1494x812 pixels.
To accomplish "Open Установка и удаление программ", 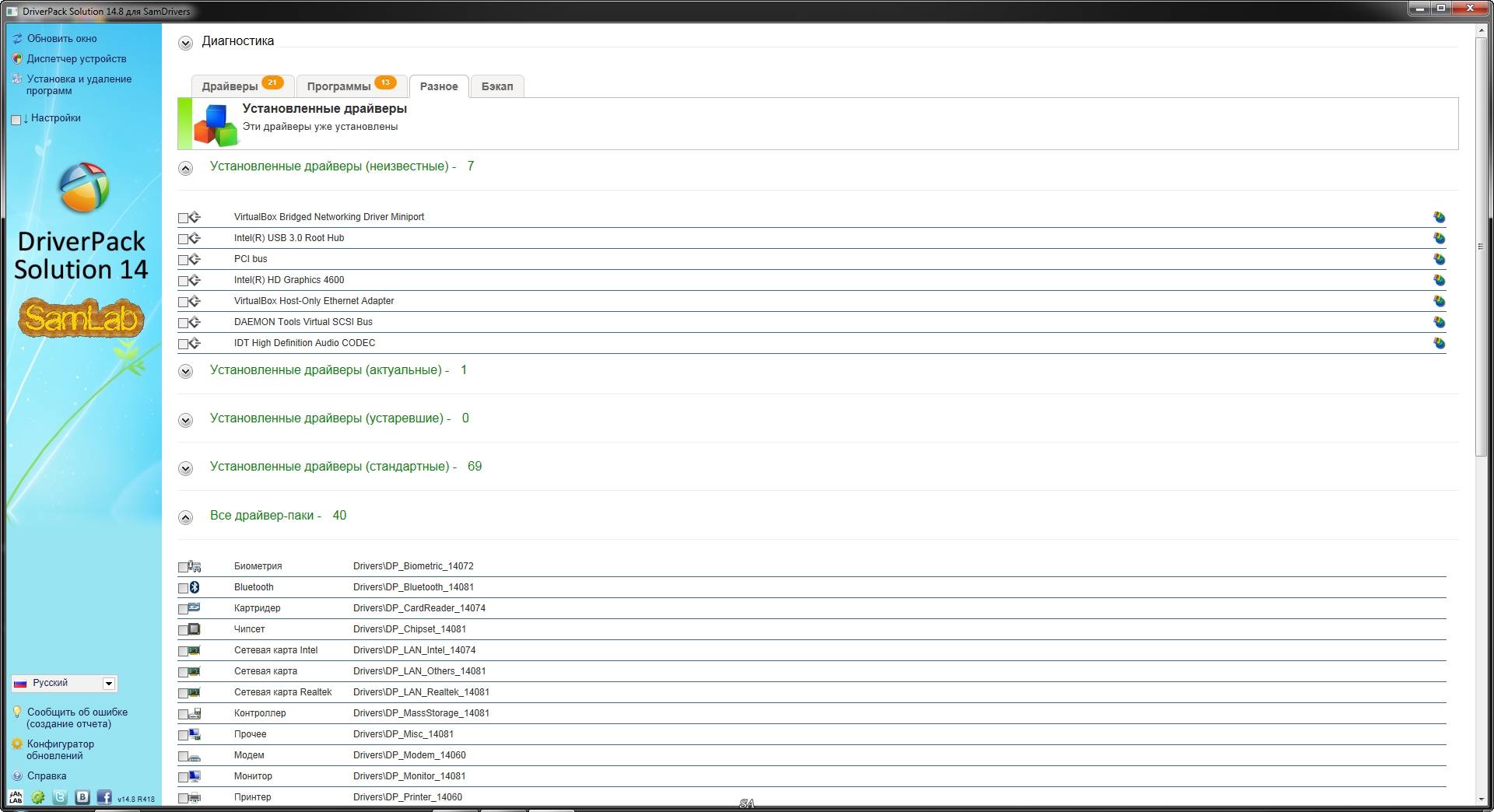I will click(x=79, y=85).
